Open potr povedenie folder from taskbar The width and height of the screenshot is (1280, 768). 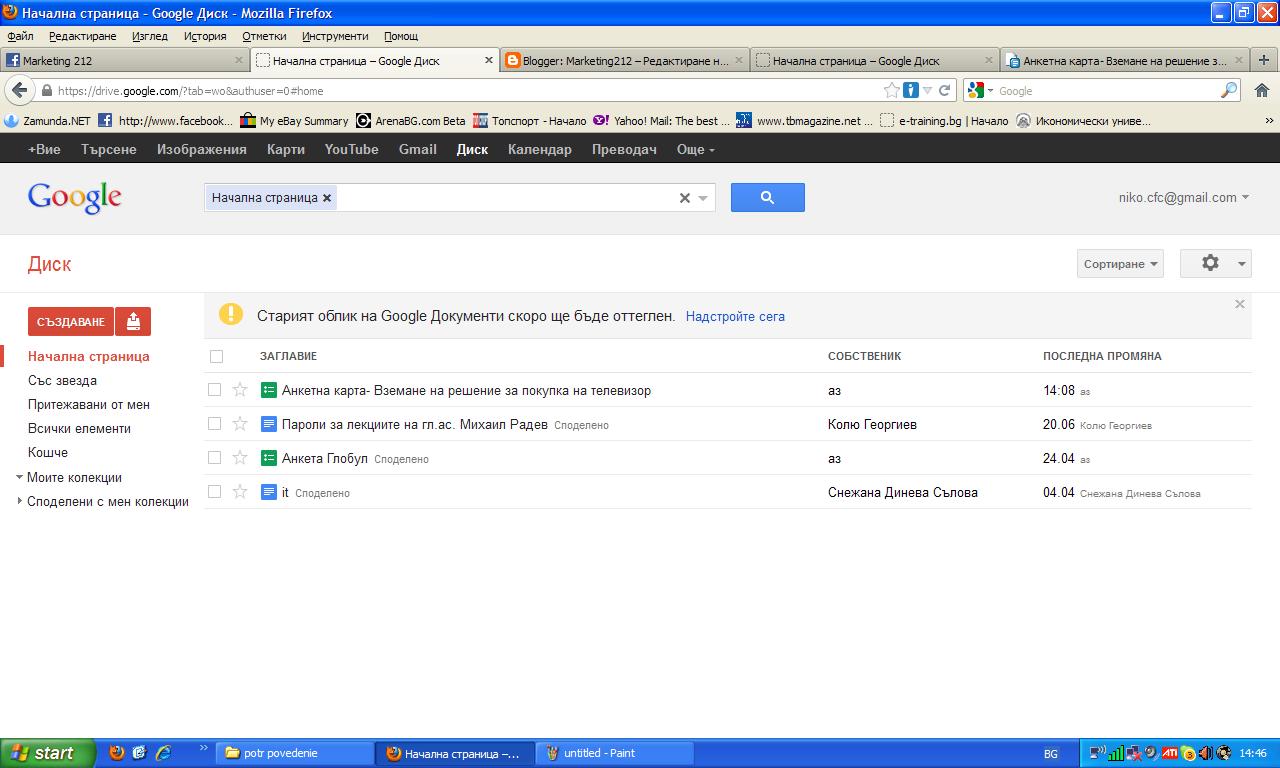tap(295, 753)
